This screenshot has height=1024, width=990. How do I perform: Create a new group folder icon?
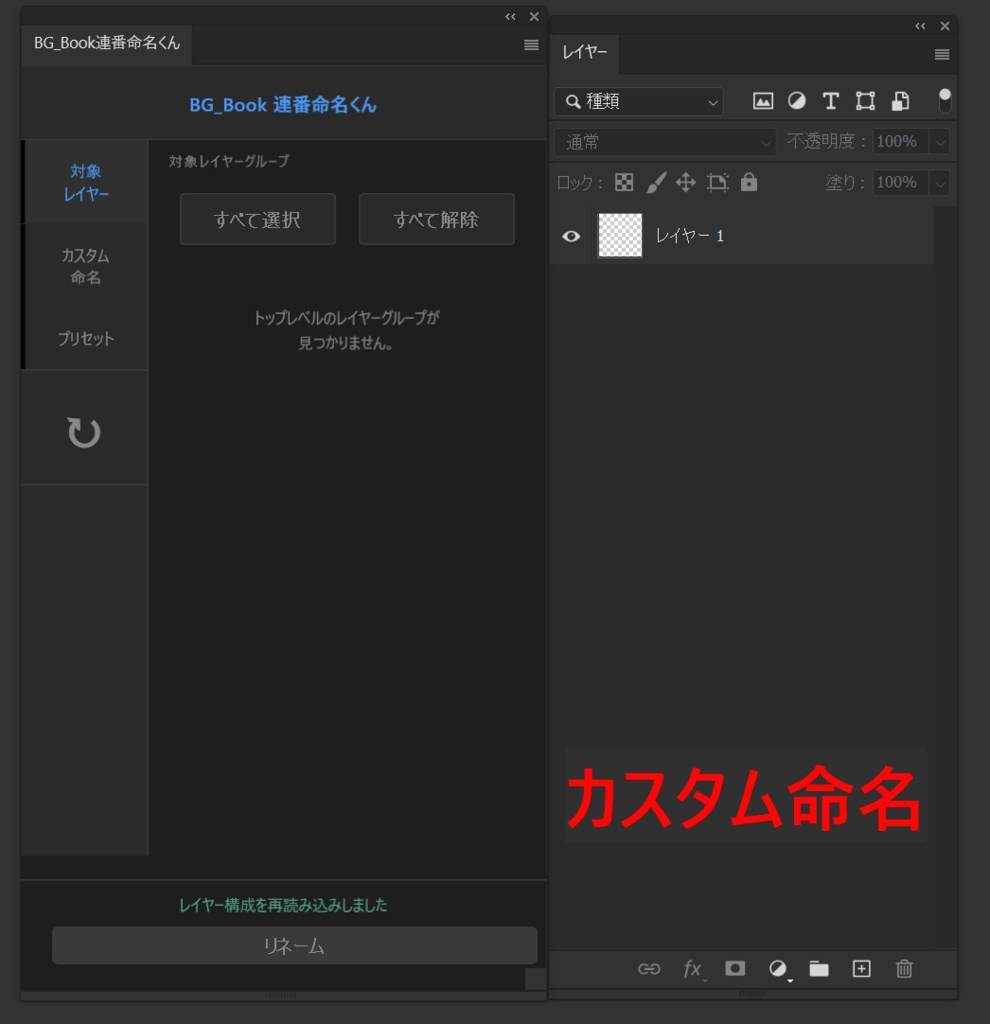[819, 968]
